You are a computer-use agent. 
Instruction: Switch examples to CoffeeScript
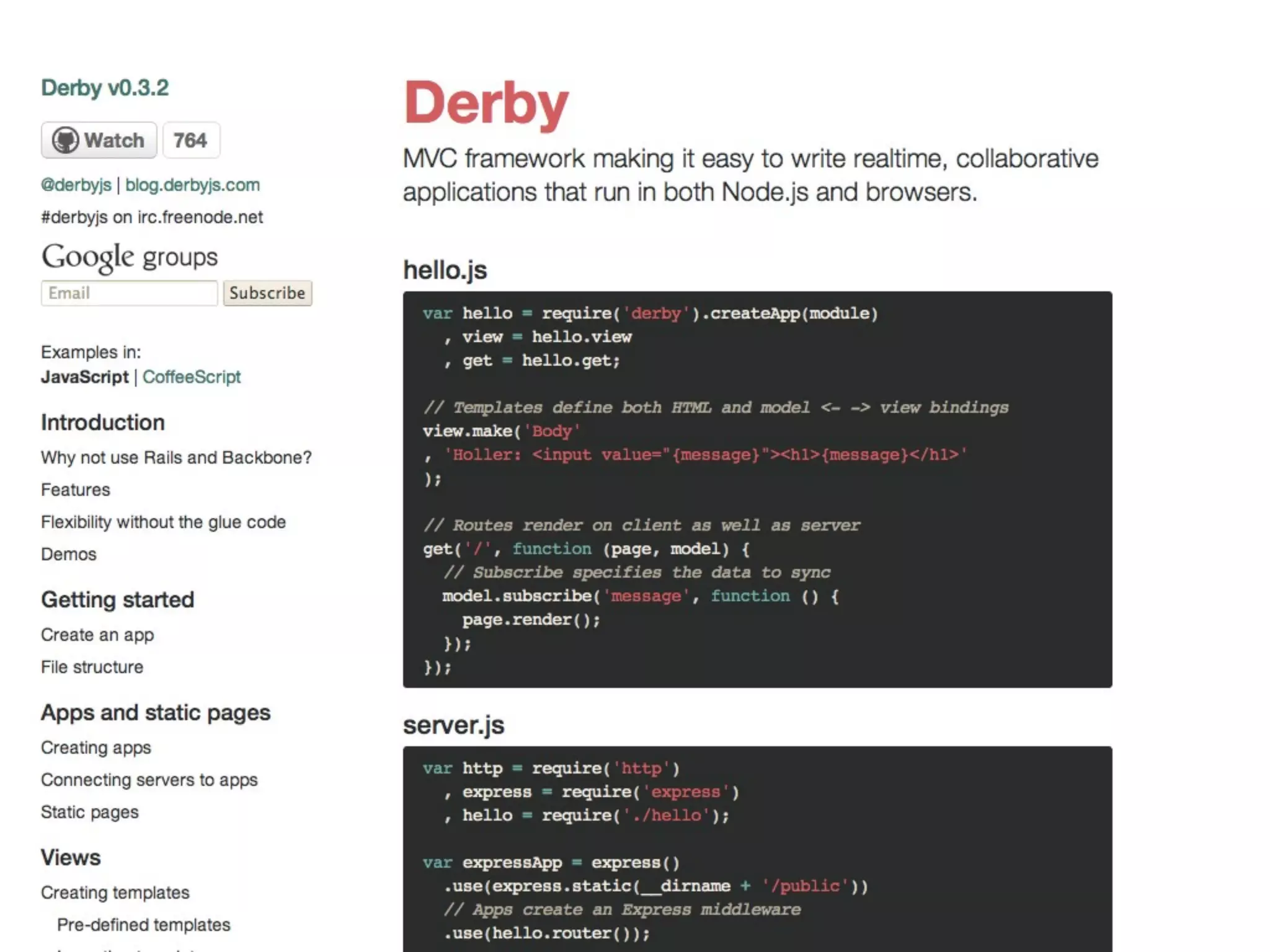(192, 377)
